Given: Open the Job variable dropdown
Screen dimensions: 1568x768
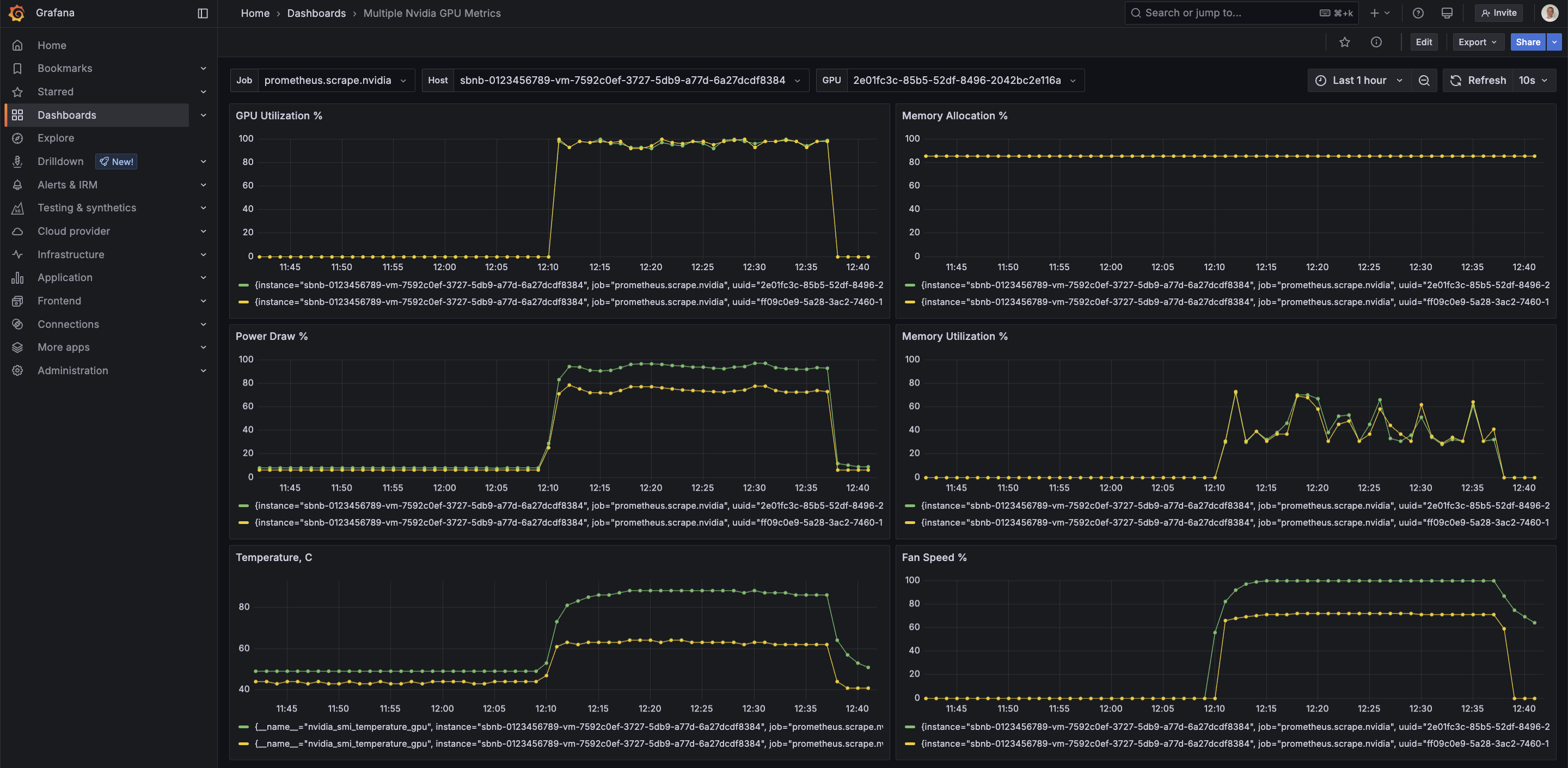Looking at the screenshot, I should (335, 81).
